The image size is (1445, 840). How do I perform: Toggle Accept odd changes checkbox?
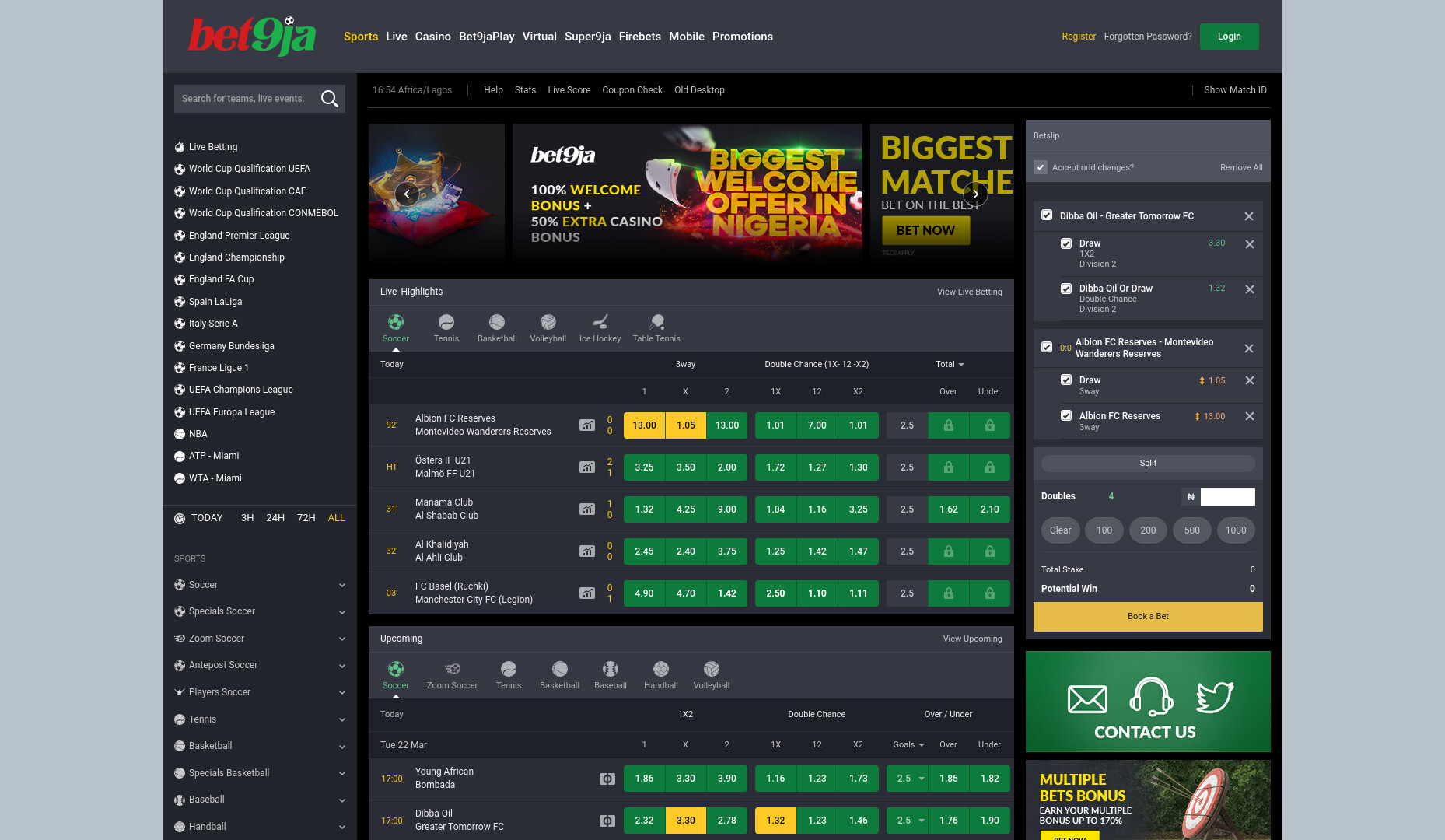(x=1041, y=167)
